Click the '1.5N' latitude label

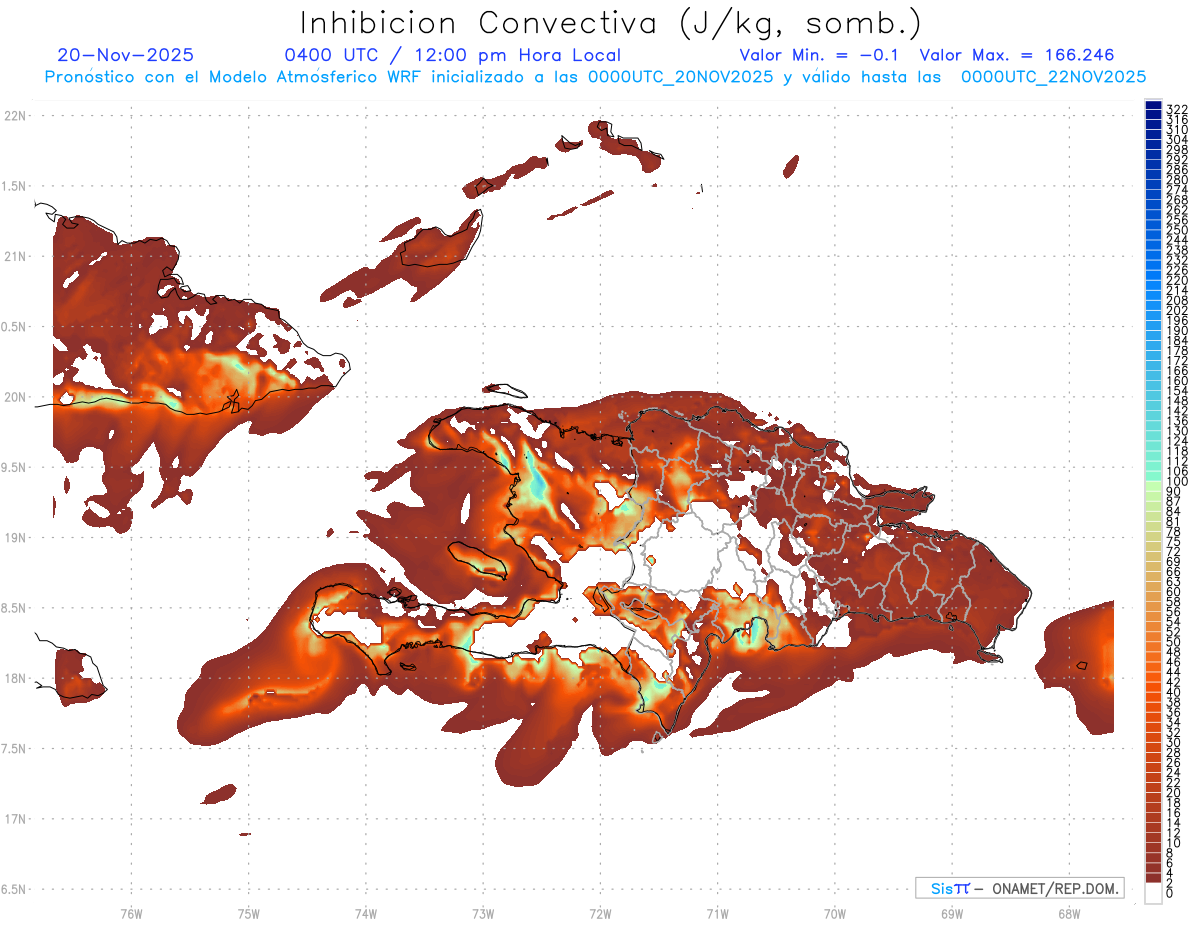tap(14, 186)
